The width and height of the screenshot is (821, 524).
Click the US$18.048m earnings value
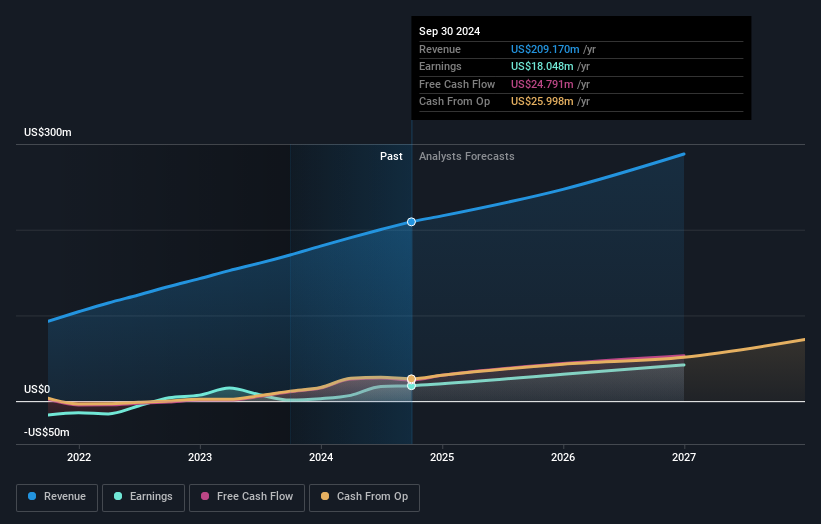542,66
